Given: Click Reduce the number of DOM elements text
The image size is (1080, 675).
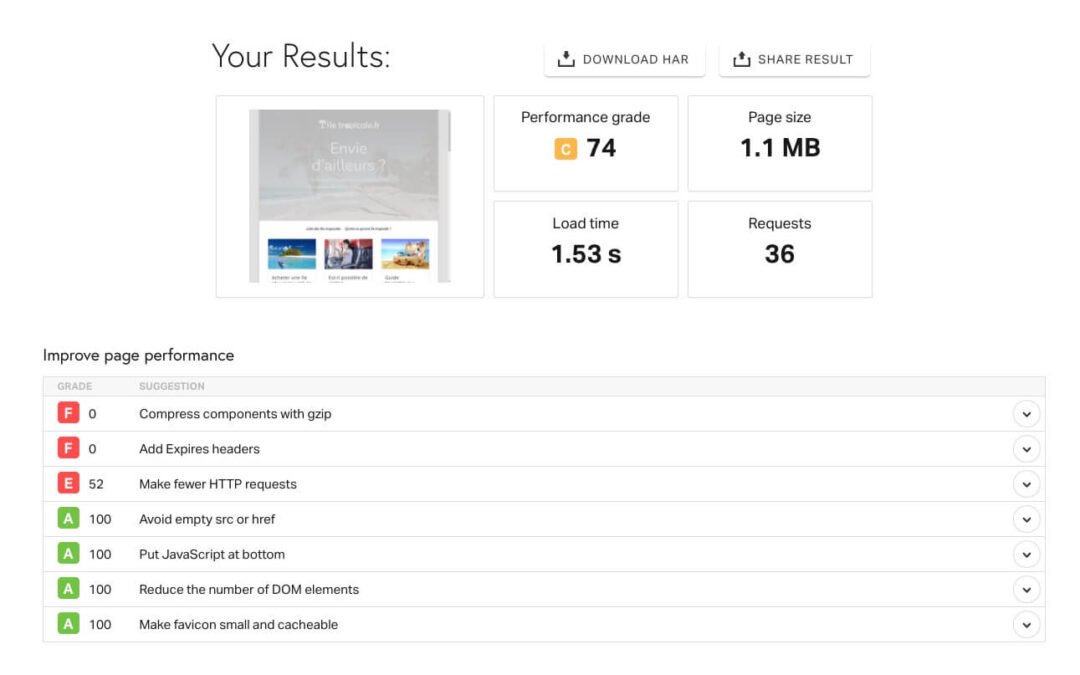Looking at the screenshot, I should click(249, 590).
